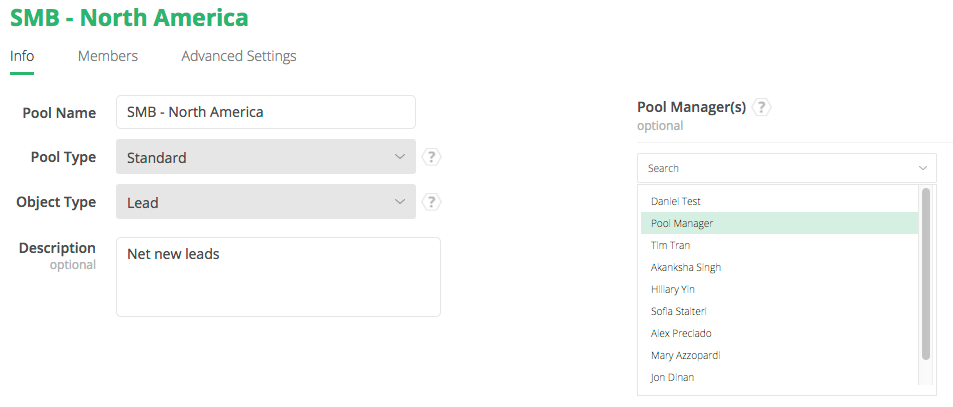Click help icon next to Pool Type
This screenshot has width=953, height=407.
pos(431,157)
